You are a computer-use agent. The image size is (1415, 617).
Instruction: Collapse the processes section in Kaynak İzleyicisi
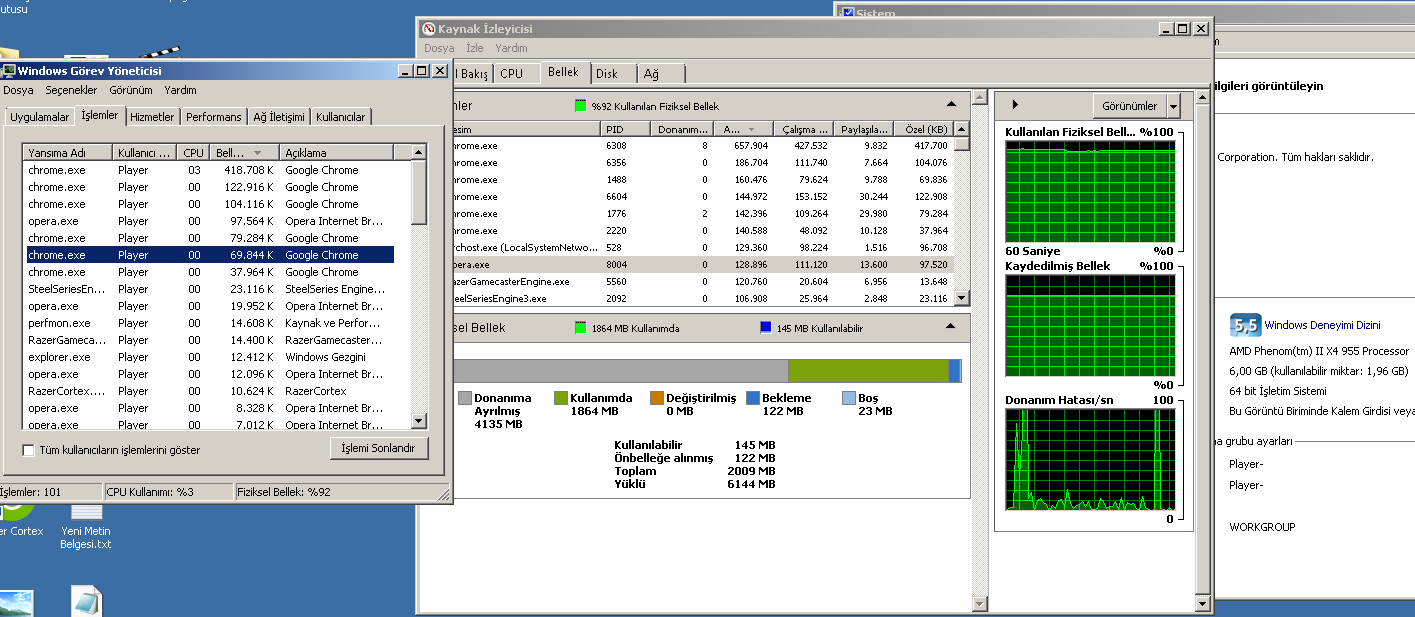tap(951, 105)
